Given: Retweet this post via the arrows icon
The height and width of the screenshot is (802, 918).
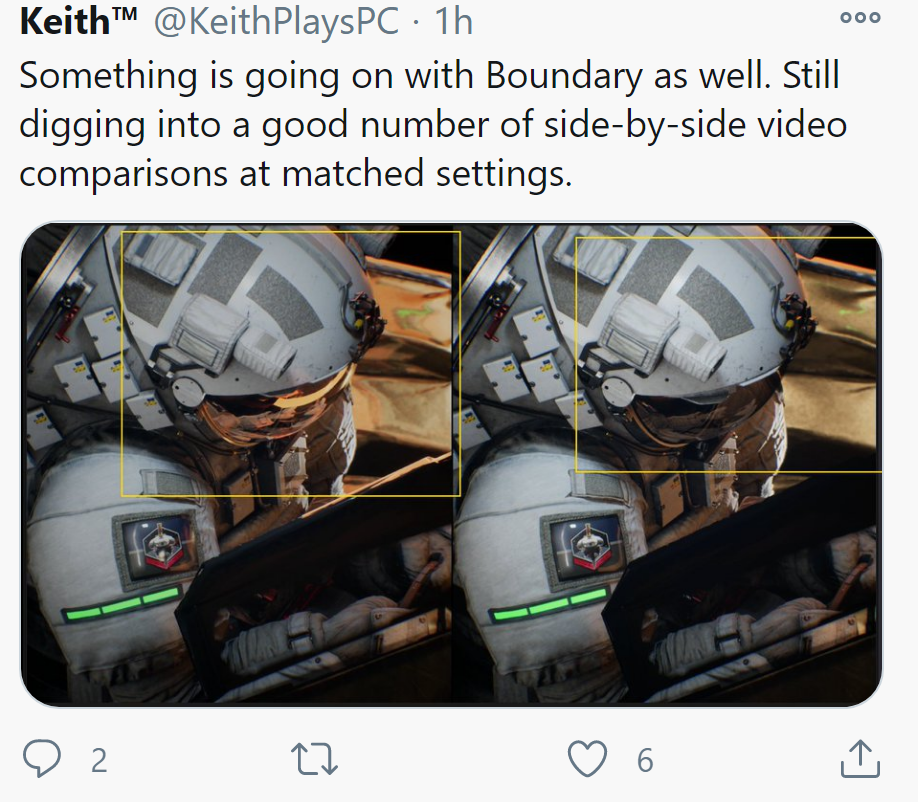Looking at the screenshot, I should point(314,759).
